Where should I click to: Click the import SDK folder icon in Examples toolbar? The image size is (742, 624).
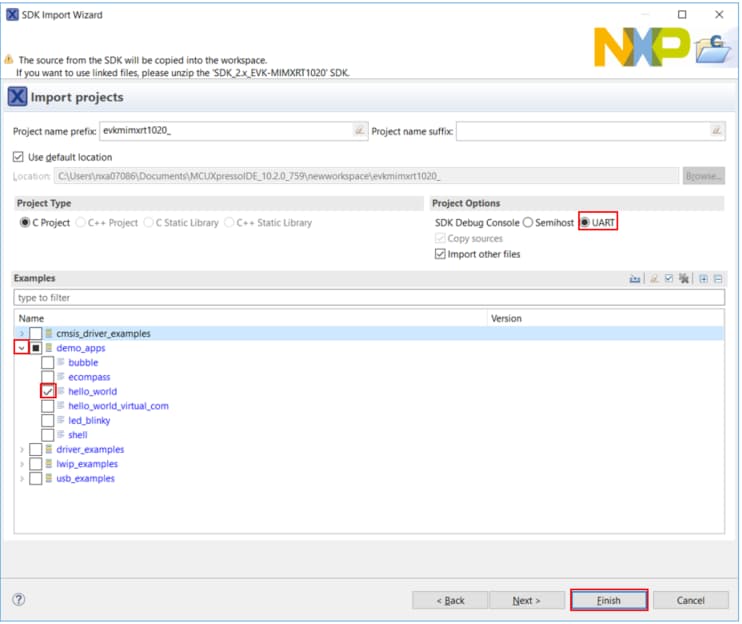point(634,279)
